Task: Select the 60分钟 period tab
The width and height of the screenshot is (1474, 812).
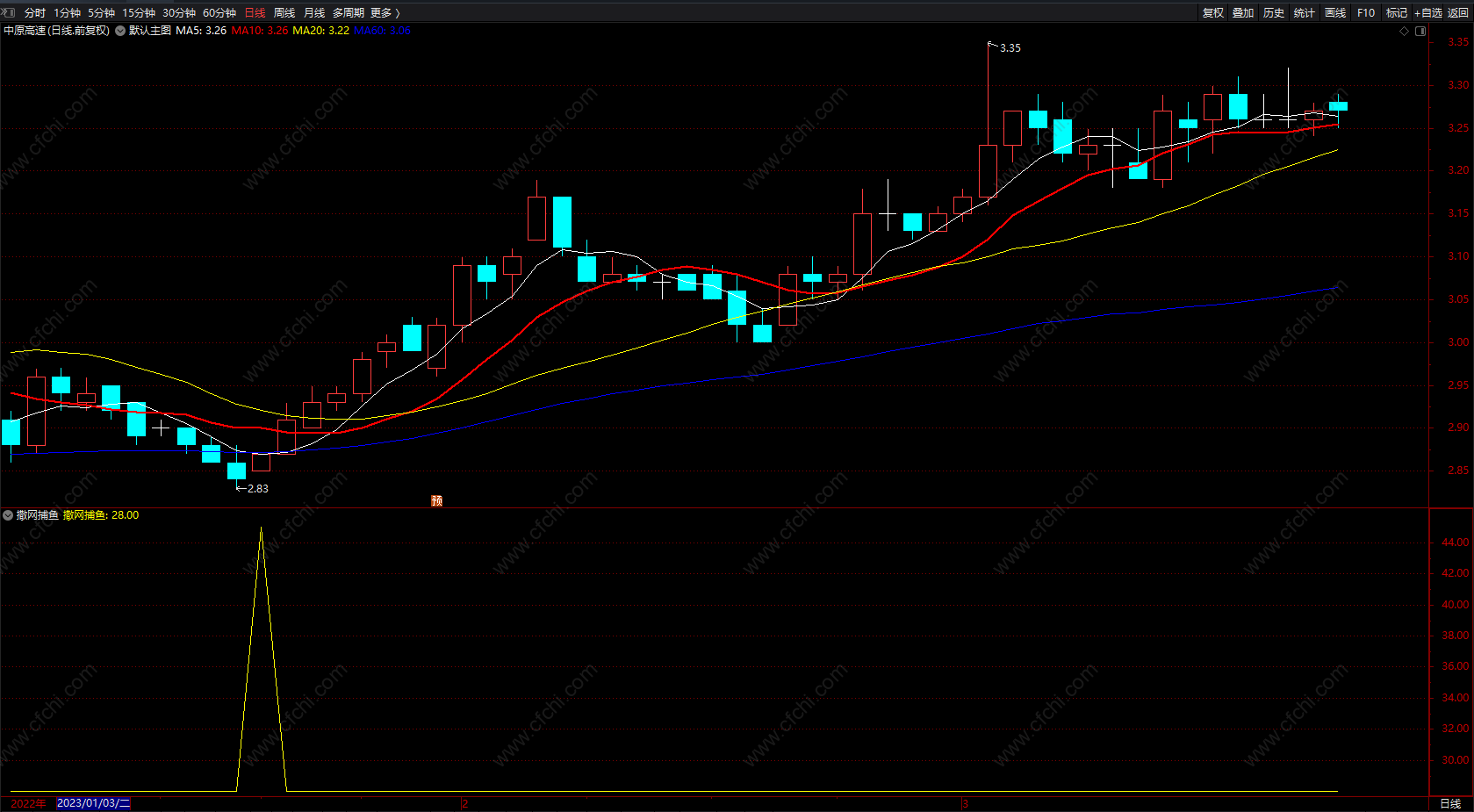Action: (x=219, y=13)
